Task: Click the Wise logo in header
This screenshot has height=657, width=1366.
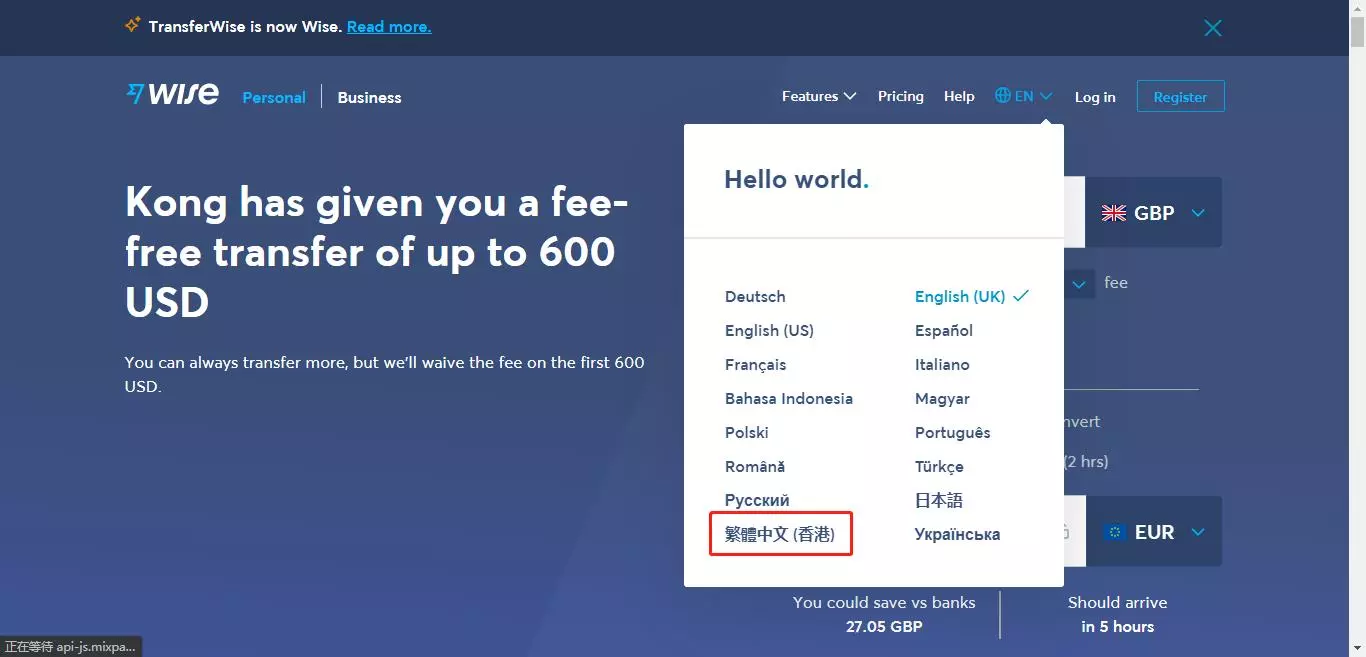Action: tap(172, 95)
